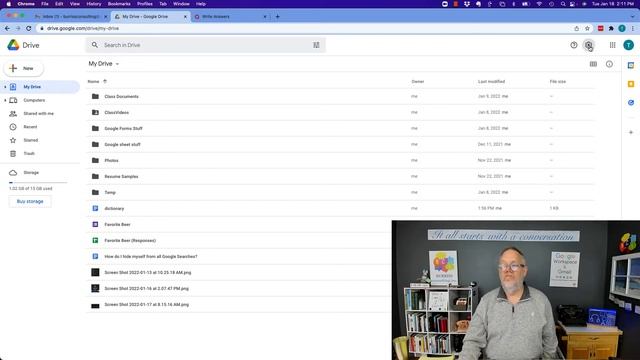This screenshot has width=640, height=360.
Task: Open the Chrome menu in menu bar
Action: coord(26,4)
